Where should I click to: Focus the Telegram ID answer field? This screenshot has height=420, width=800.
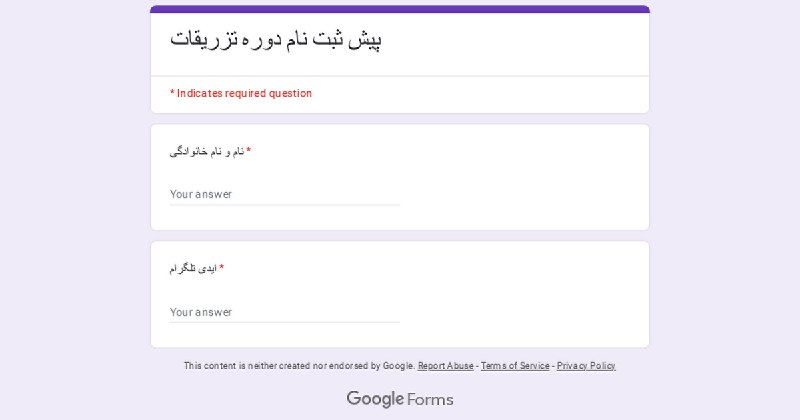[x=285, y=312]
